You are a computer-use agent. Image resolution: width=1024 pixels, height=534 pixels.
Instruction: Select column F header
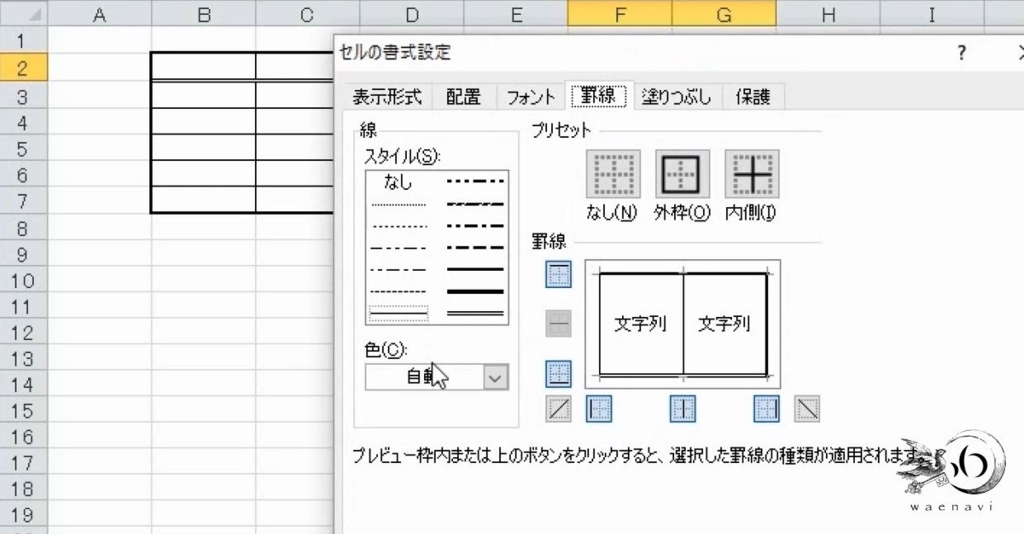click(x=620, y=14)
